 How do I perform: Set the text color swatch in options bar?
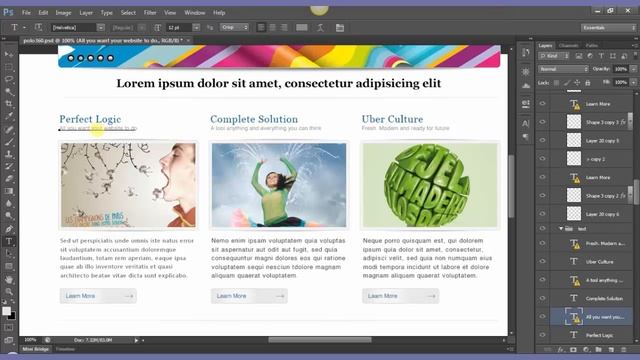coord(302,27)
